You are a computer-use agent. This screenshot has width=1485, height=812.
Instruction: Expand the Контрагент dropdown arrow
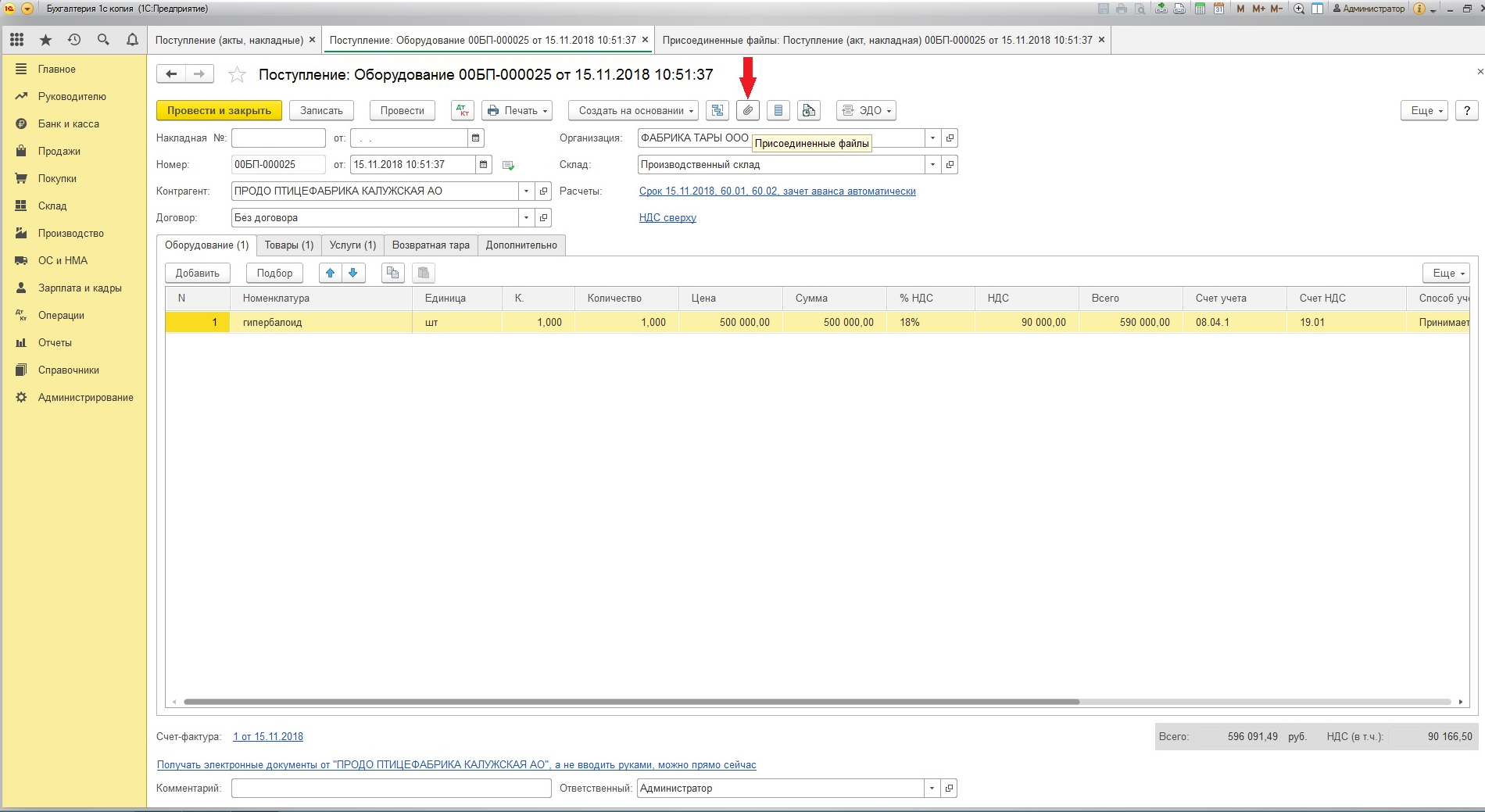pyautogui.click(x=526, y=191)
